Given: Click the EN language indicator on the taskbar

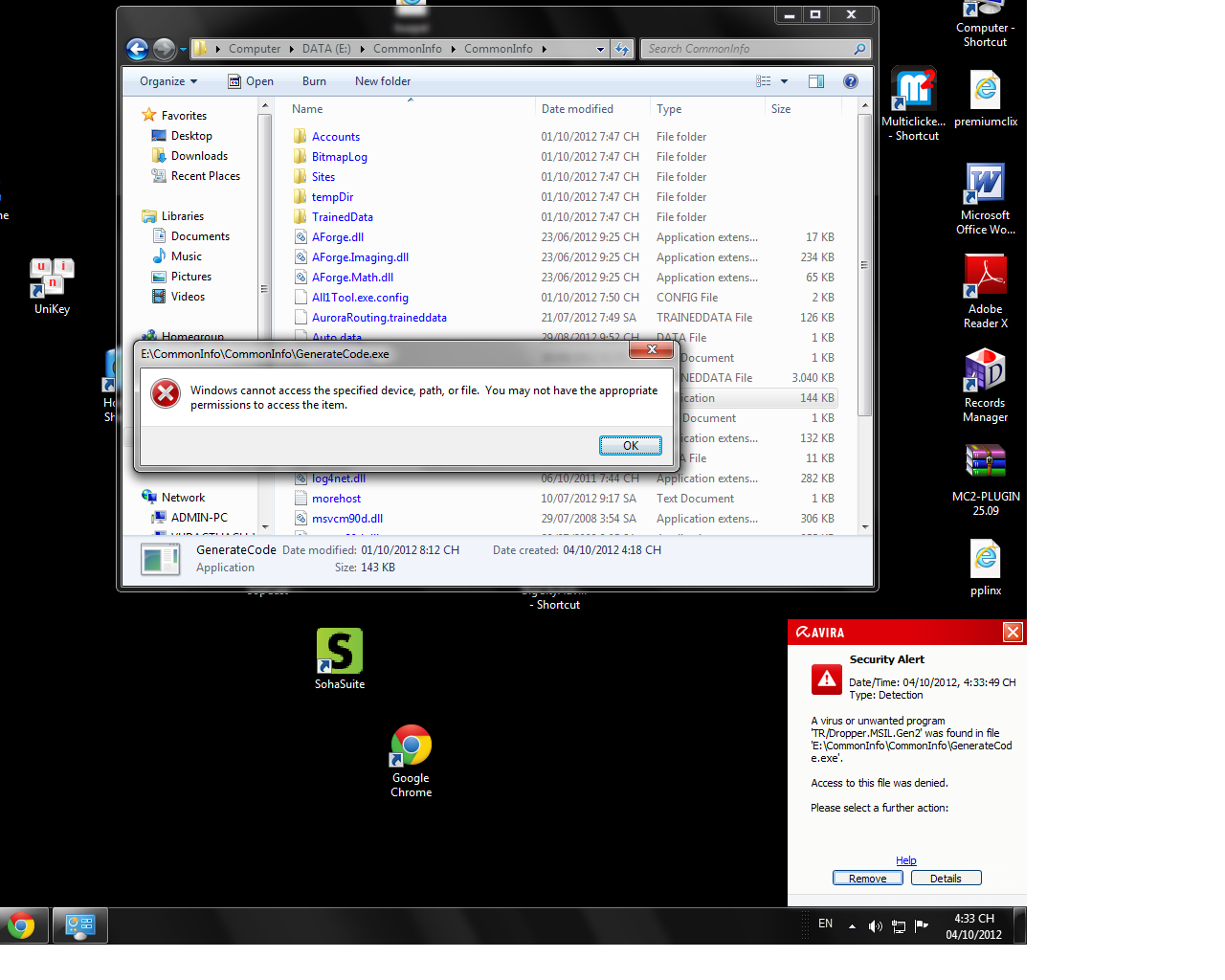Looking at the screenshot, I should 825,924.
